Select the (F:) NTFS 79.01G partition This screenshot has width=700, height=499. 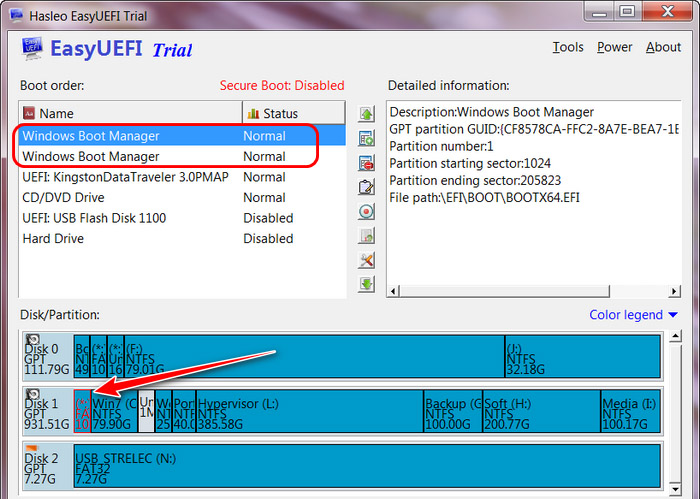tap(314, 356)
